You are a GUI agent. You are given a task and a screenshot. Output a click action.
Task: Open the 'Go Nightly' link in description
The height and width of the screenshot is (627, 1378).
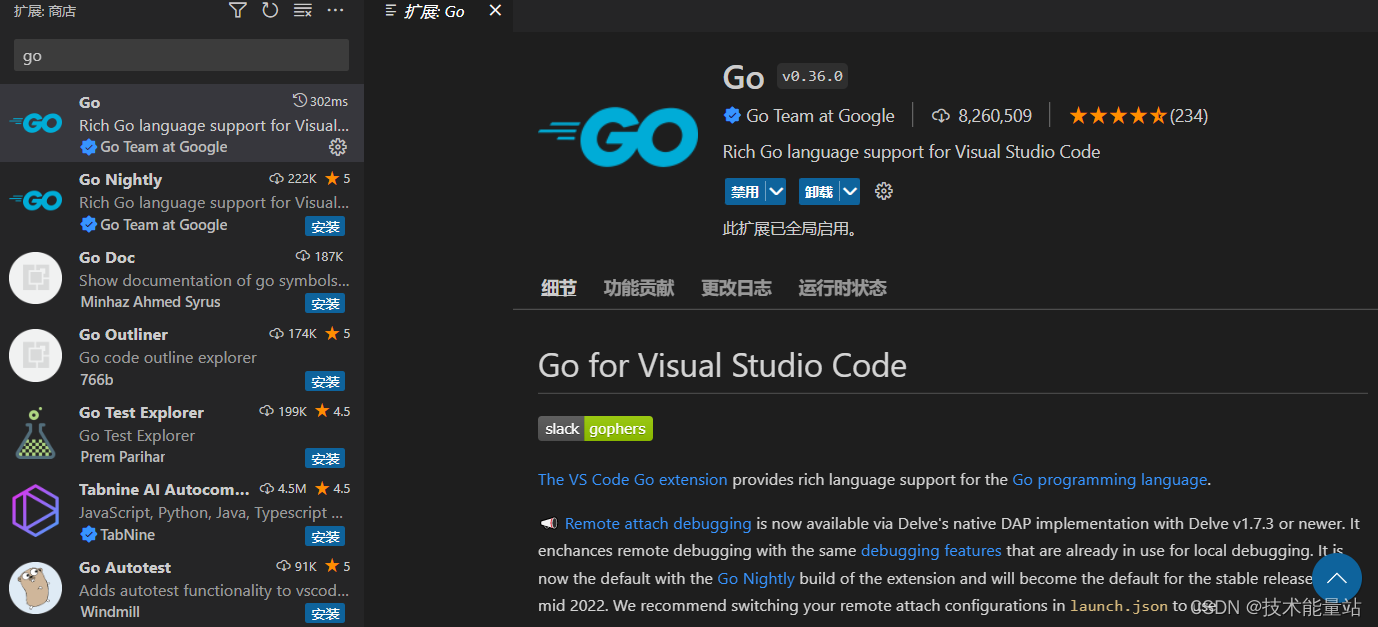(756, 578)
